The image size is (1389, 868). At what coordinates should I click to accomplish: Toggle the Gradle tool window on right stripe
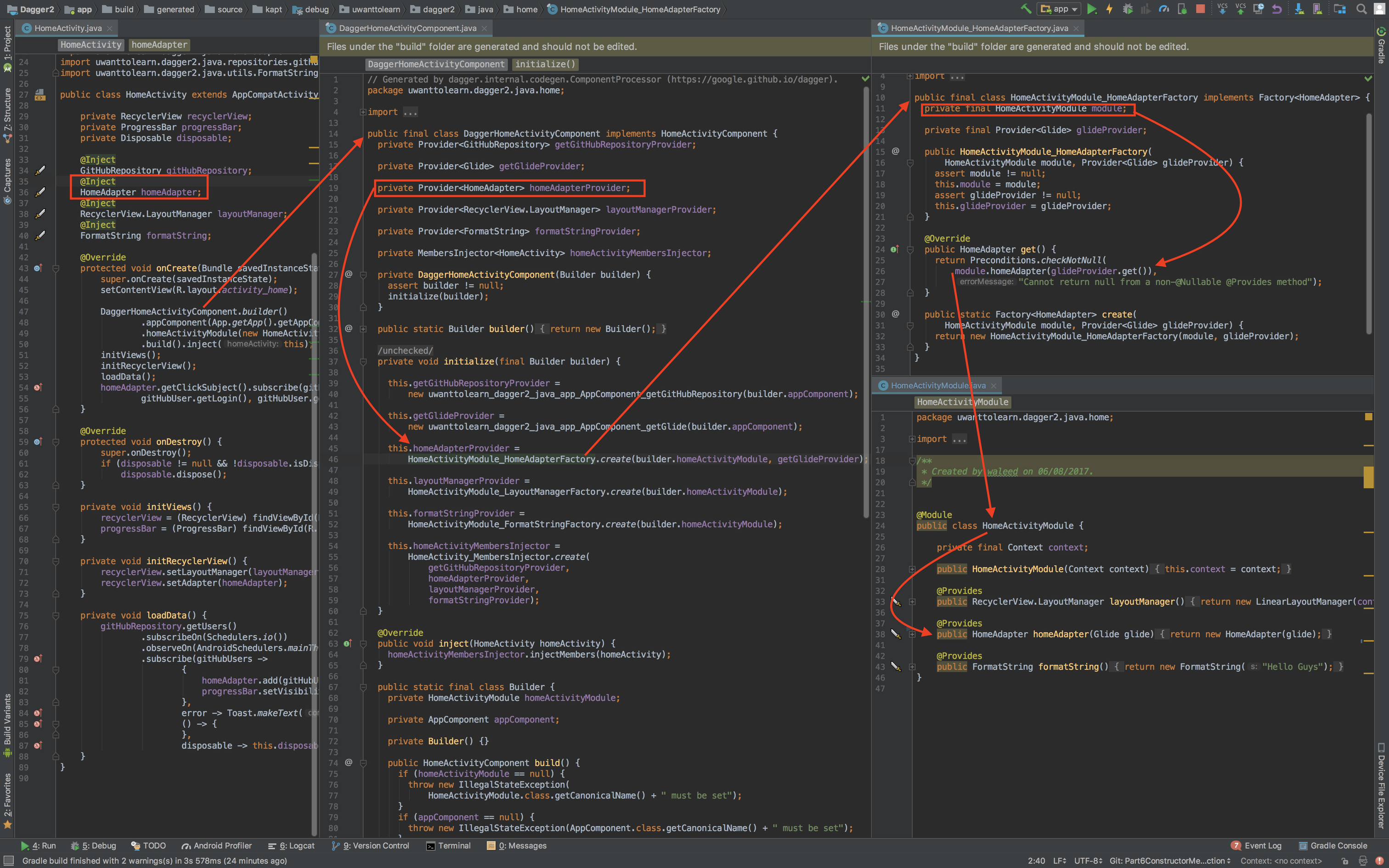(1381, 46)
